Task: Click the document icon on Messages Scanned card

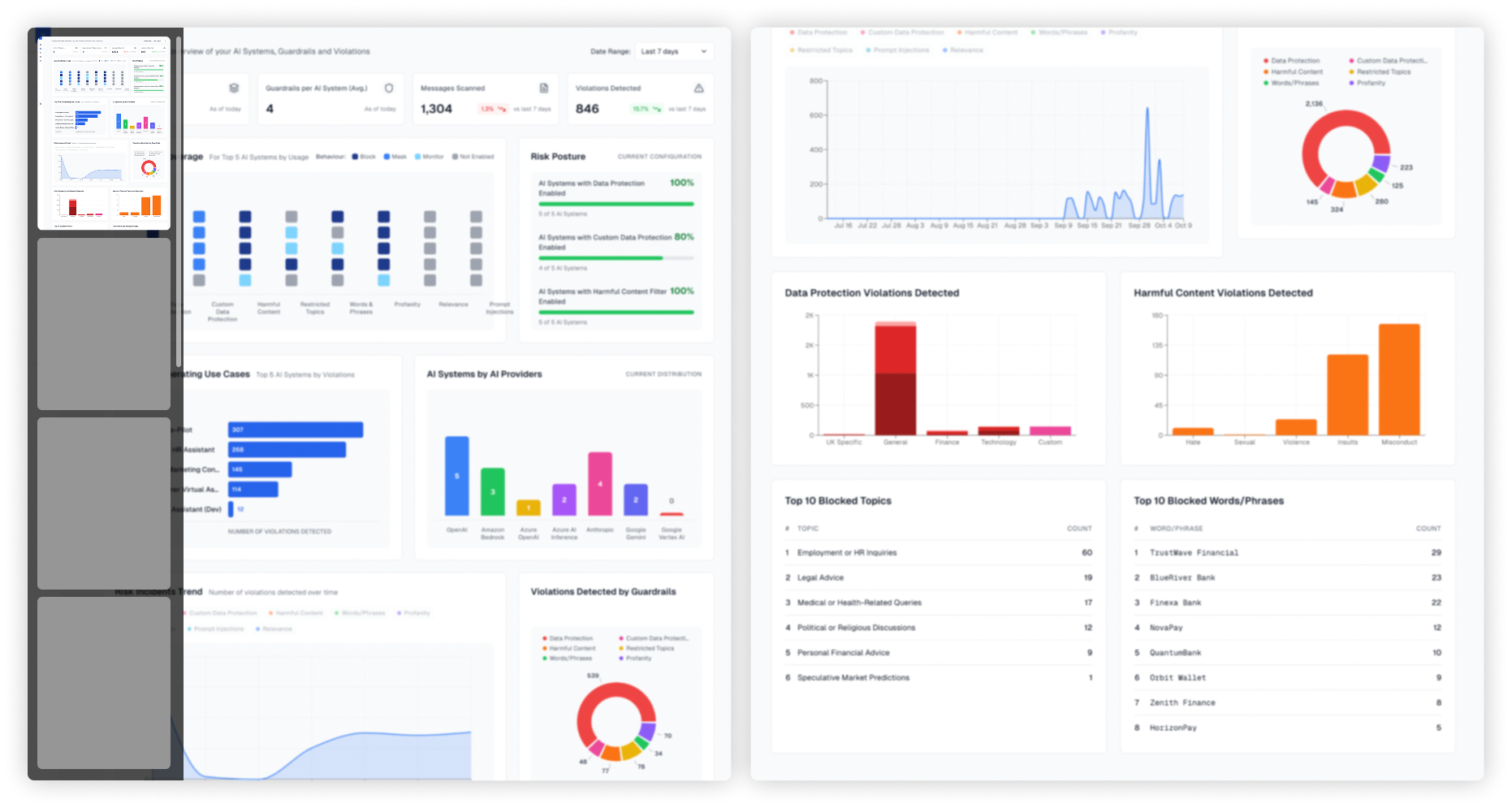Action: click(x=544, y=88)
